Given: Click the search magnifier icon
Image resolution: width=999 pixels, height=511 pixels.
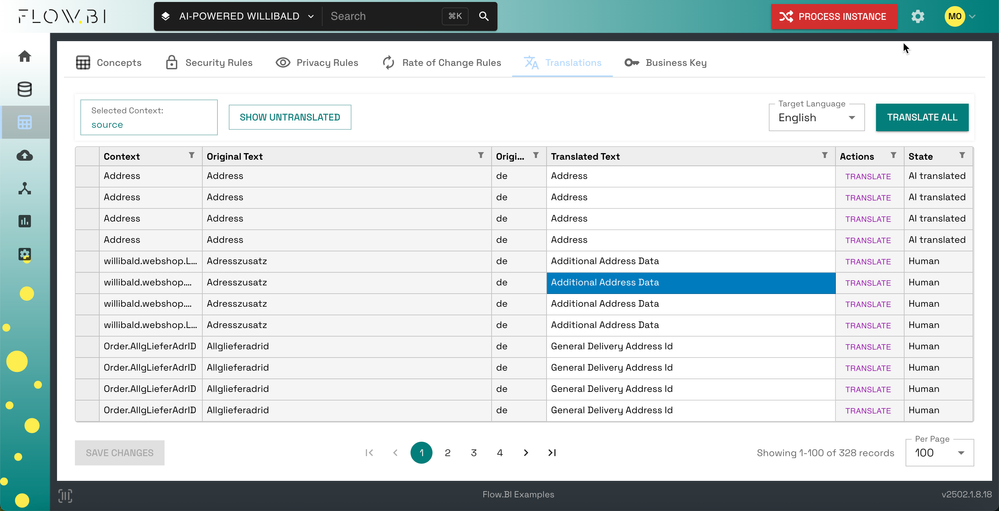Looking at the screenshot, I should (484, 17).
